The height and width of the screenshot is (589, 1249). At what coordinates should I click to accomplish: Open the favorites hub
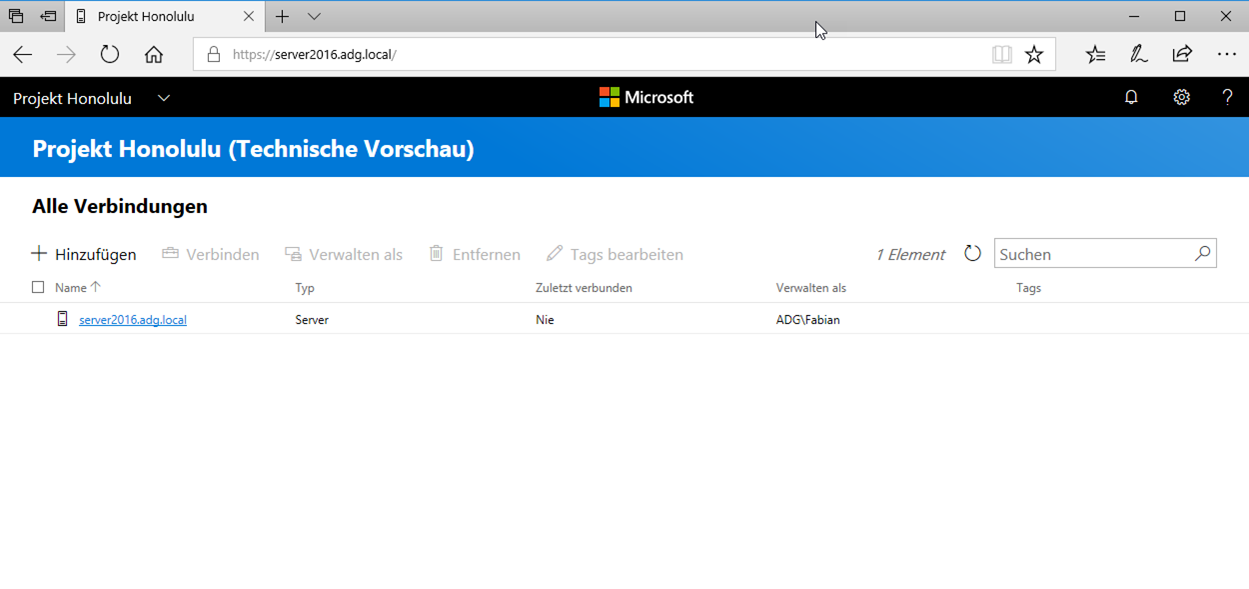tap(1096, 54)
